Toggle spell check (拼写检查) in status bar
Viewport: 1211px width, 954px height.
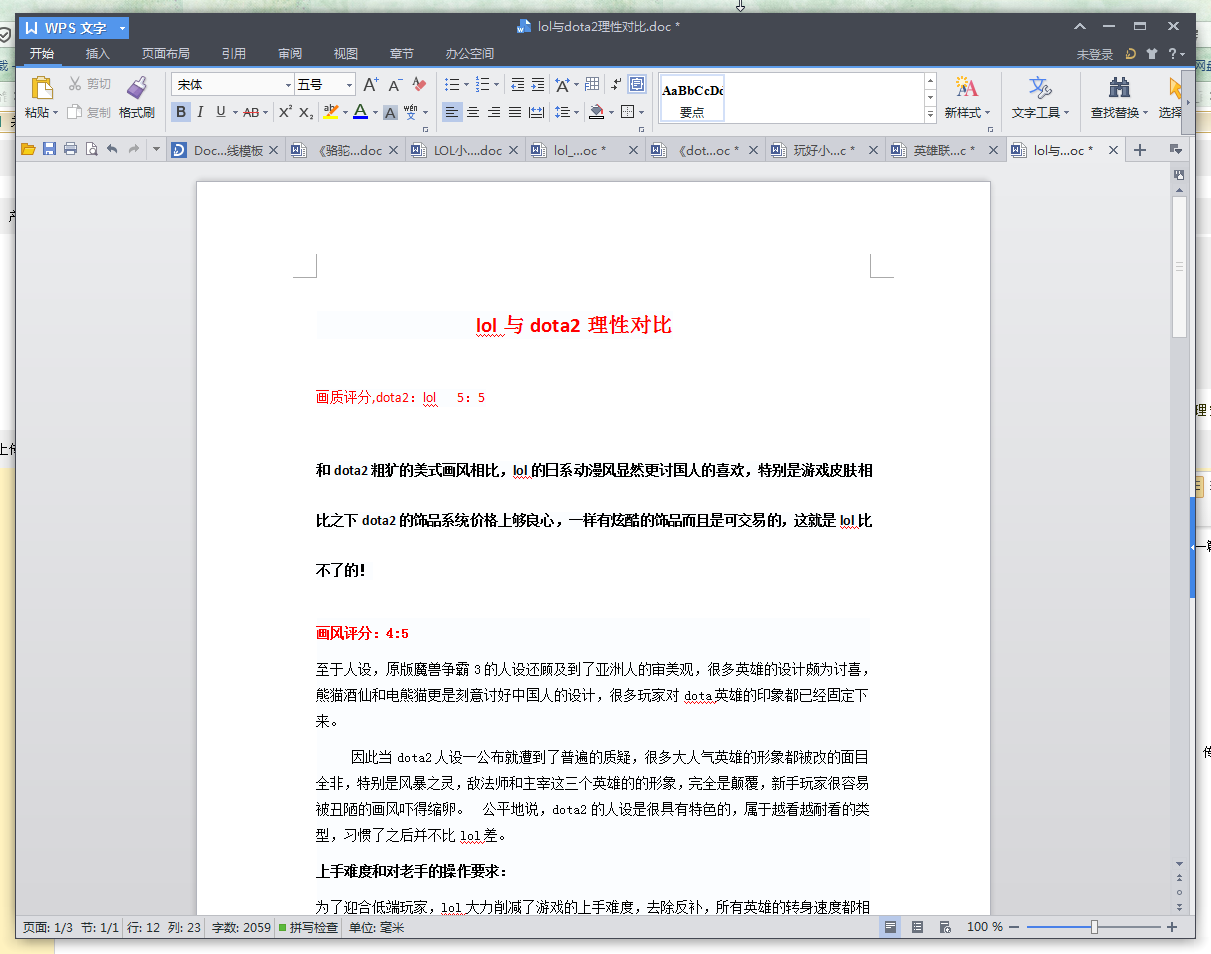308,928
